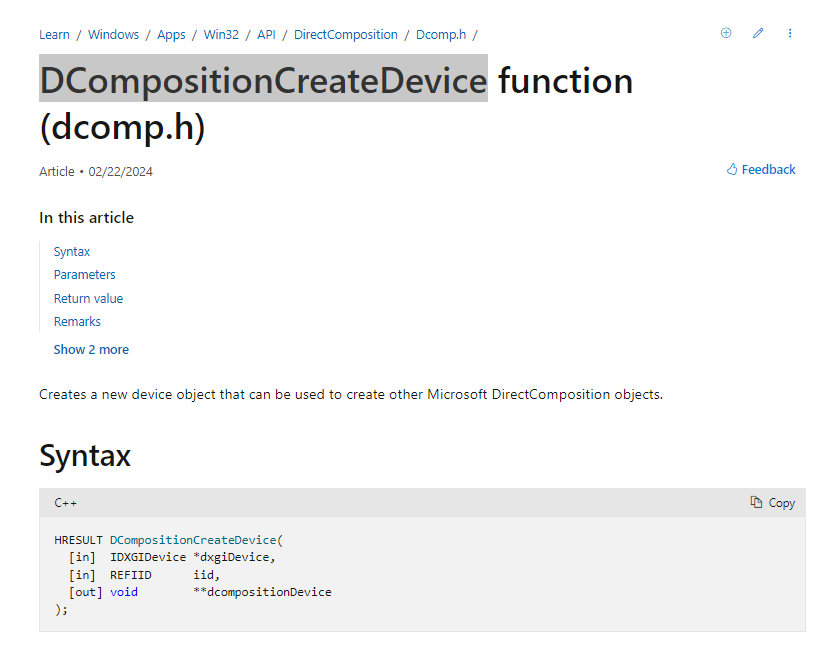Click the highlighted DCompositionCreateDevice title text

click(264, 80)
